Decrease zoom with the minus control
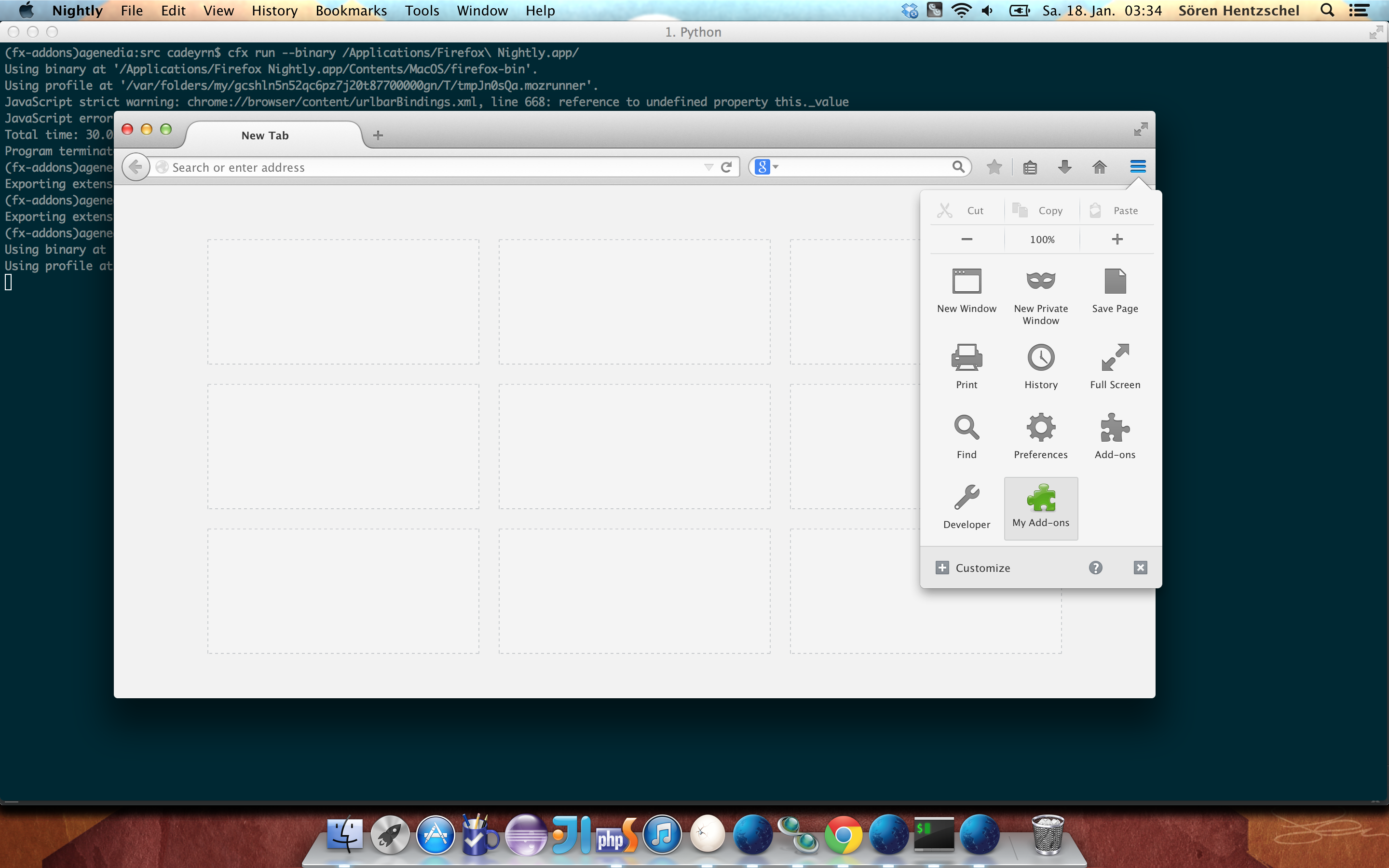 pyautogui.click(x=967, y=239)
